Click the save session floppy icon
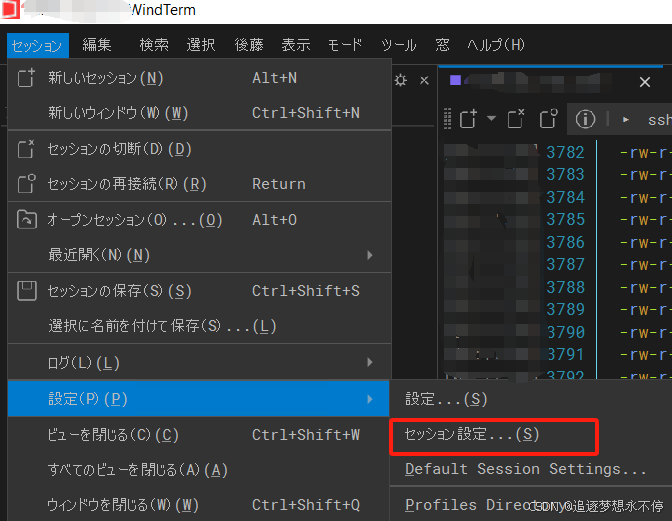Screen dimensions: 672x521 pyautogui.click(x=27, y=291)
